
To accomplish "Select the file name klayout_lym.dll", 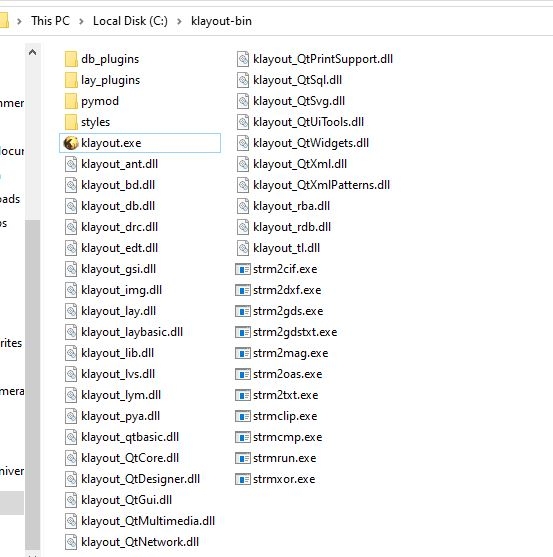I will click(x=121, y=395).
